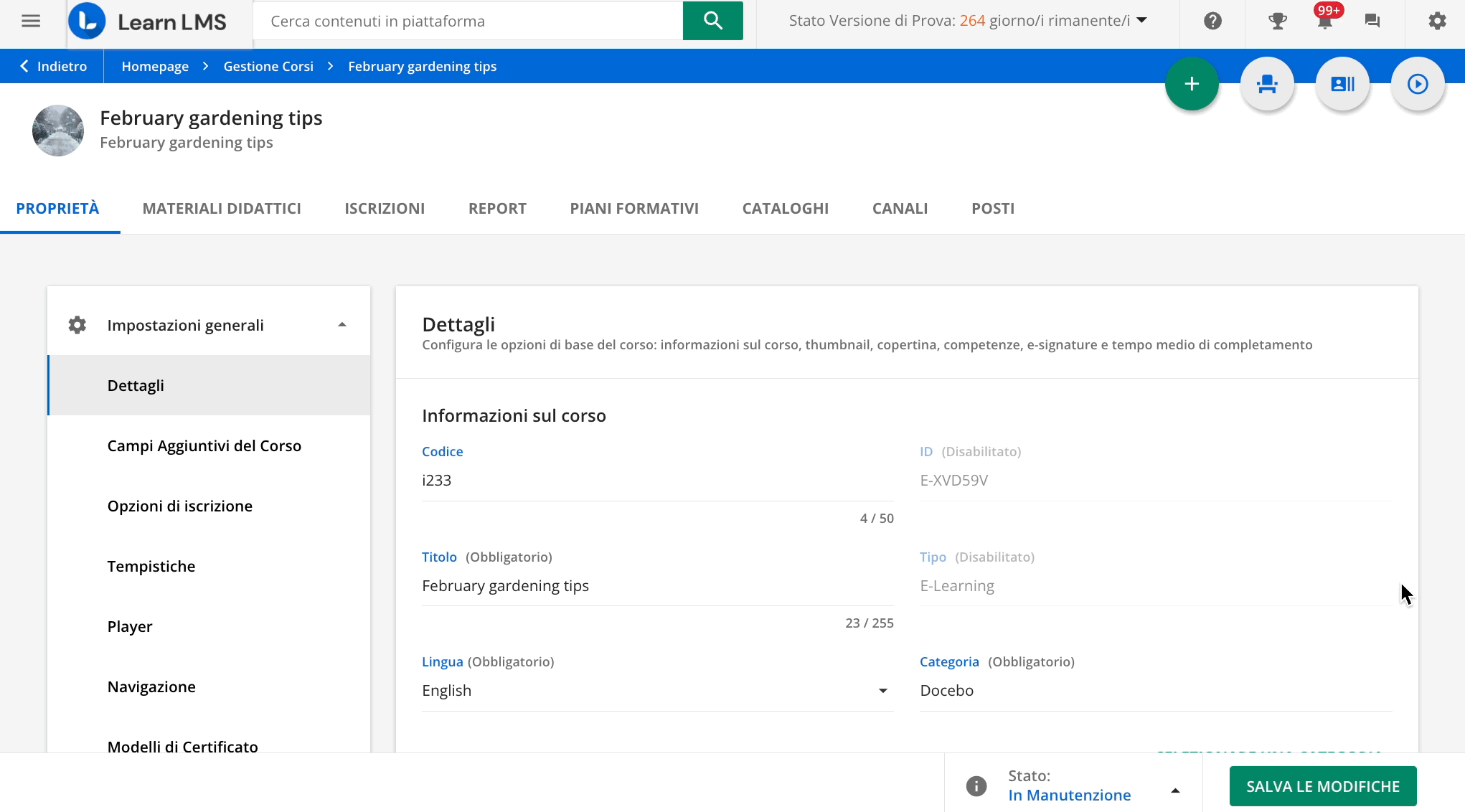
Task: Open the Lingua language dropdown
Action: (657, 691)
